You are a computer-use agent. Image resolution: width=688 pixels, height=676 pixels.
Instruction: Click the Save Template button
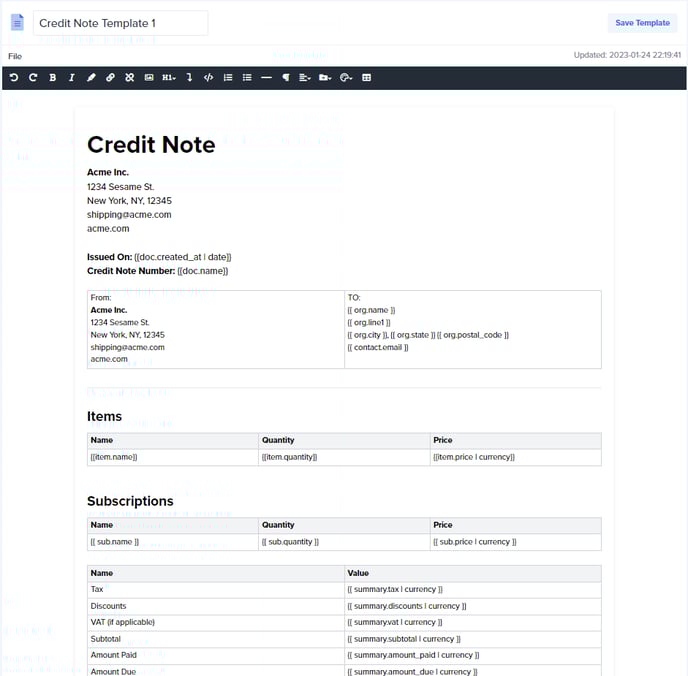[642, 23]
